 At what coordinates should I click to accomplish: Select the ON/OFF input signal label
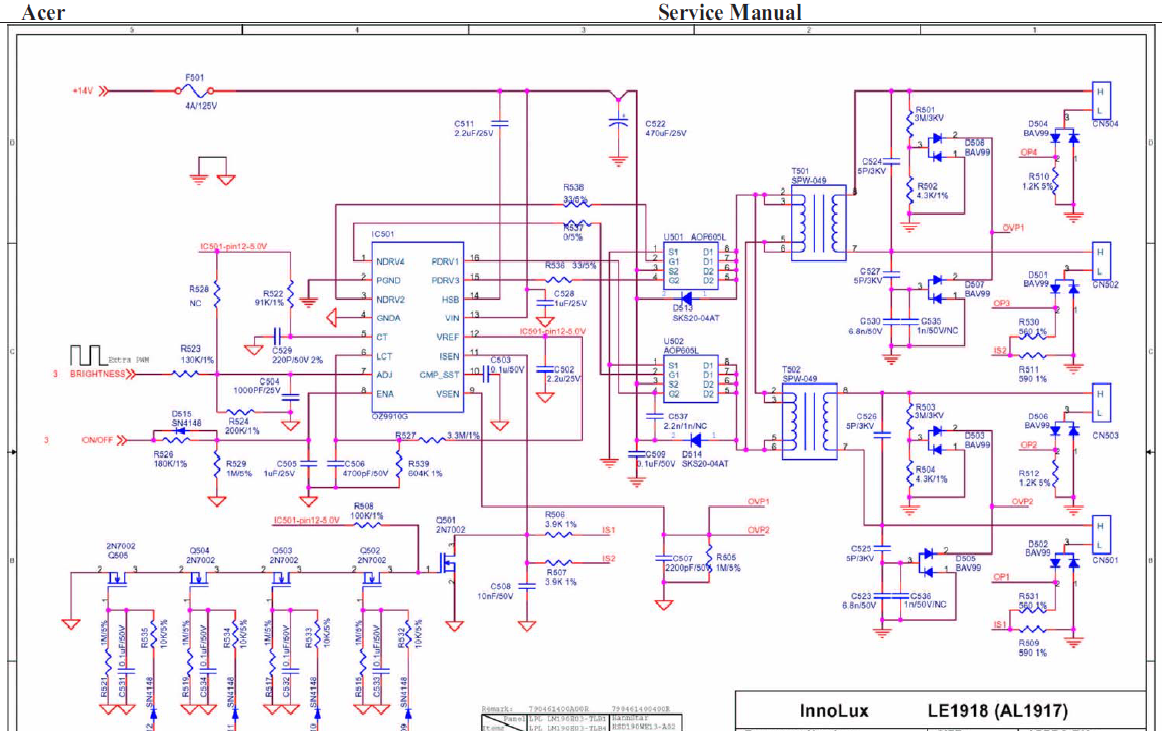97,440
